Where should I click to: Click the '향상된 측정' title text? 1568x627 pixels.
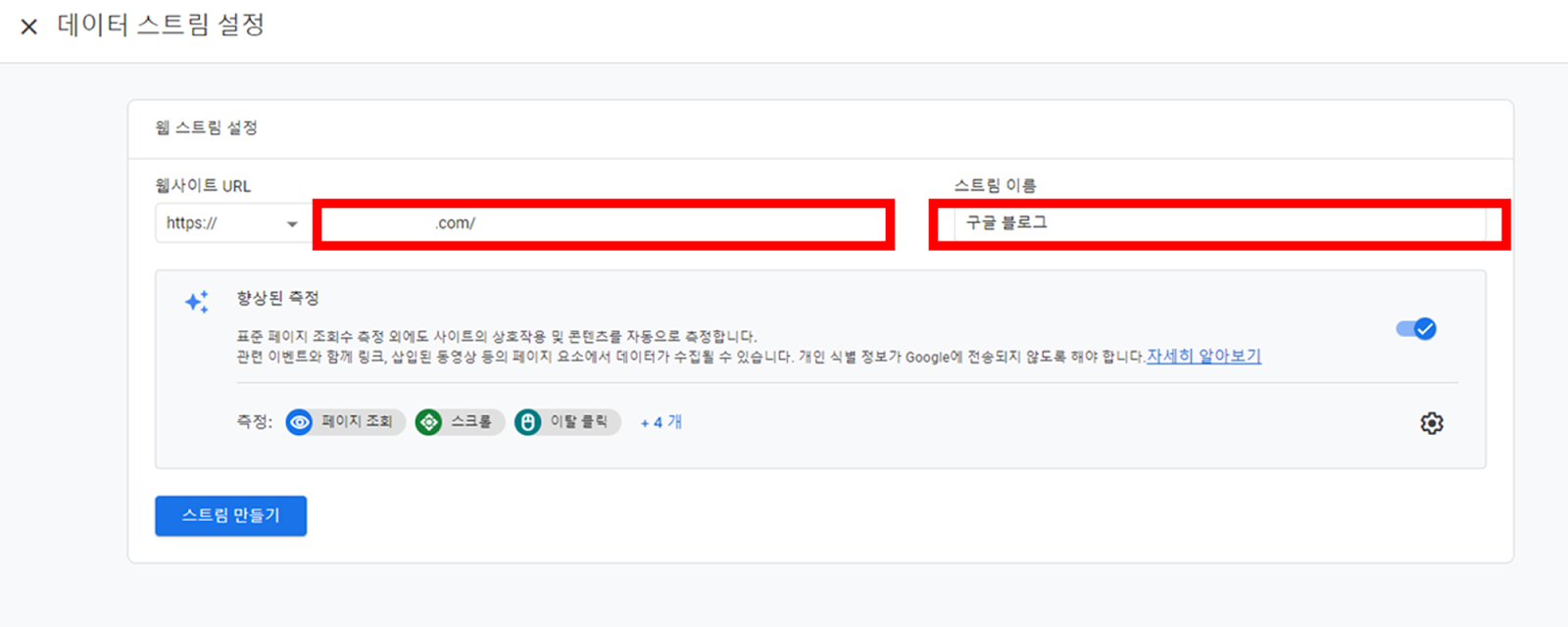[x=277, y=298]
